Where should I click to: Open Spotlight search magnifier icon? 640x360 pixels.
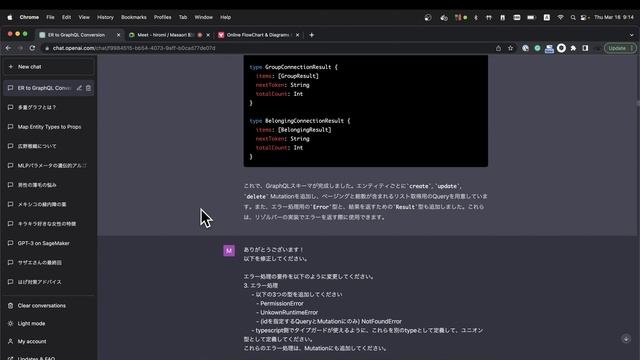573,17
